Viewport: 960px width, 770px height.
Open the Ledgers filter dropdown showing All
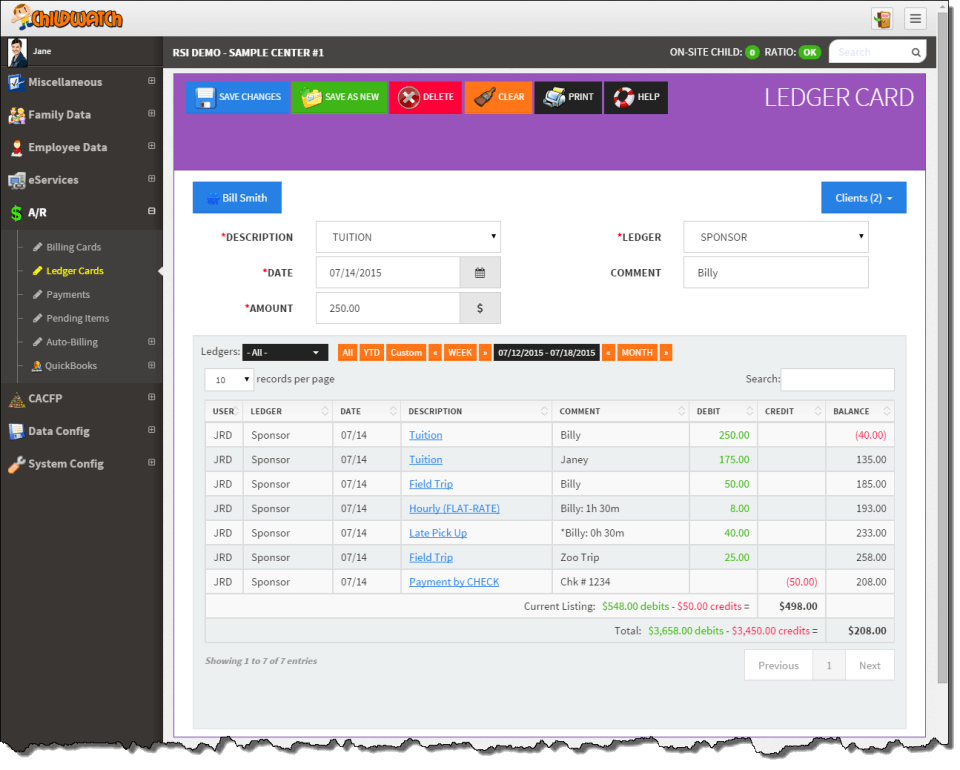(285, 353)
